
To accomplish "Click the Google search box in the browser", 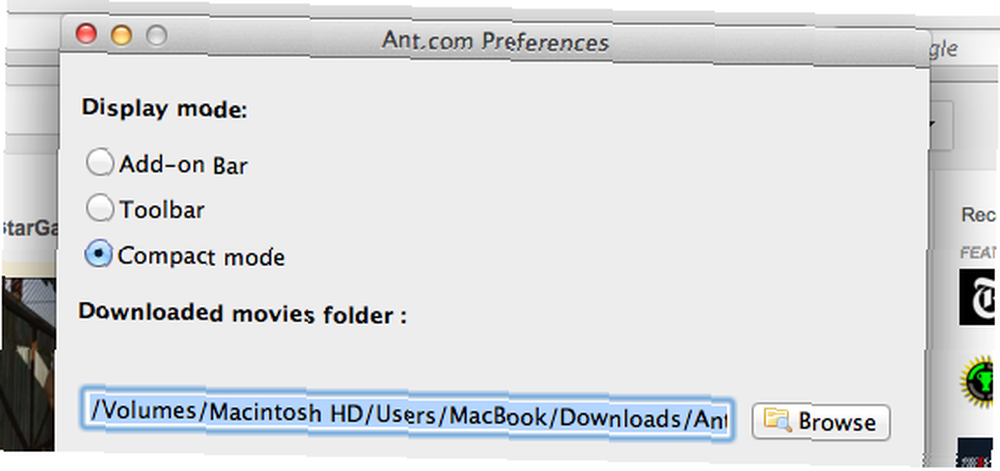I will (945, 49).
